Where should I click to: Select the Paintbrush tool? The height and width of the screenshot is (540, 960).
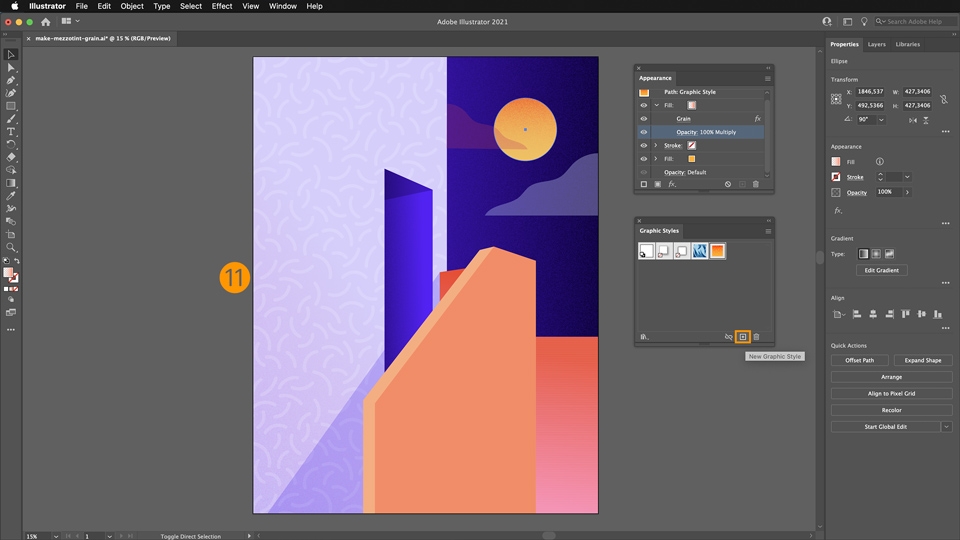(10, 119)
